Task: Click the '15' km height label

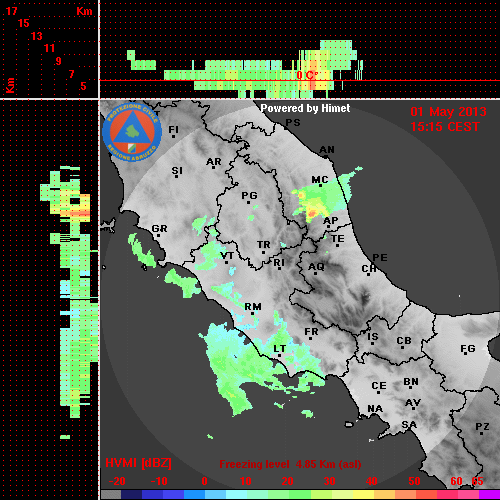Action: point(24,23)
